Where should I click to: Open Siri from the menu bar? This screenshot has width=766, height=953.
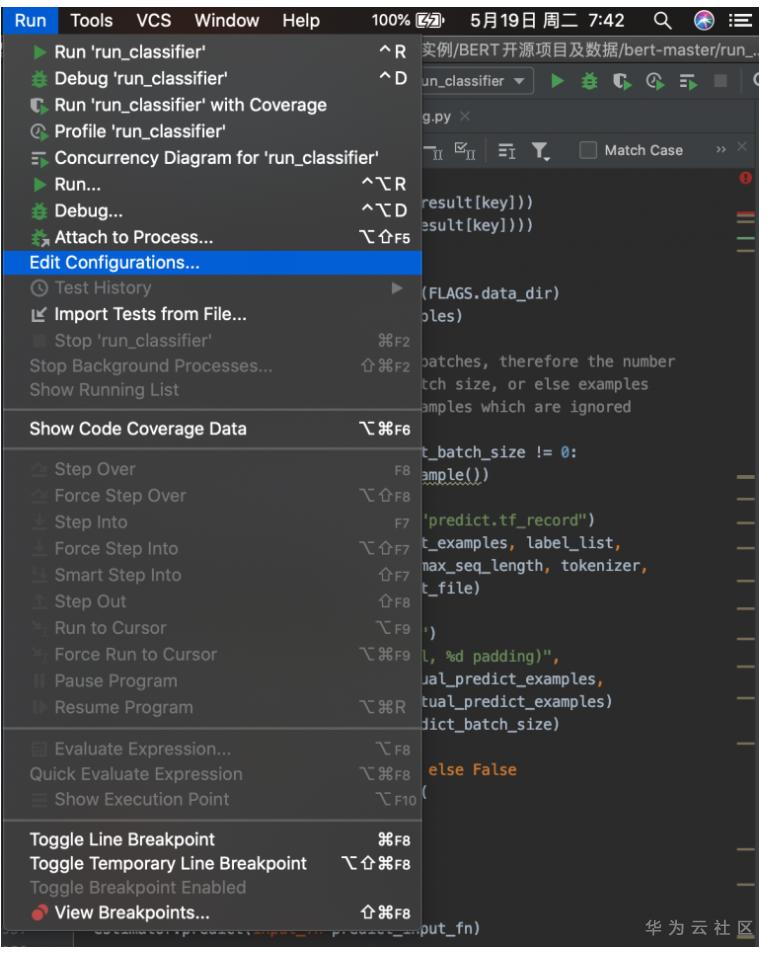pyautogui.click(x=706, y=20)
